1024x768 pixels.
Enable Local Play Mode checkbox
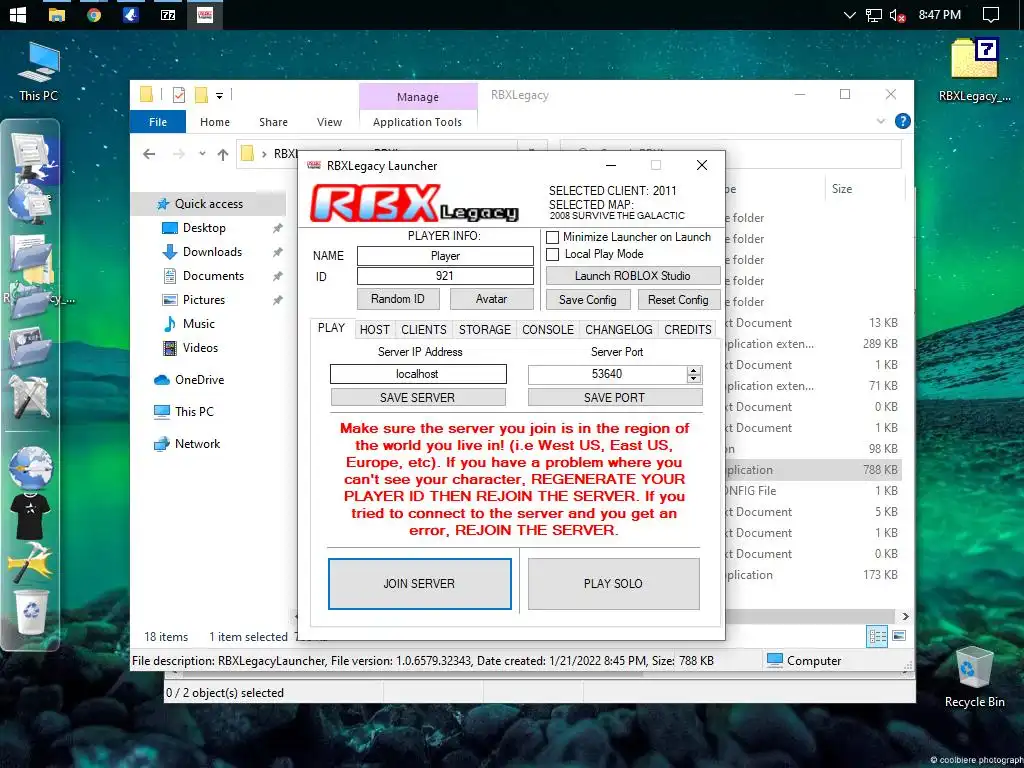tap(552, 254)
